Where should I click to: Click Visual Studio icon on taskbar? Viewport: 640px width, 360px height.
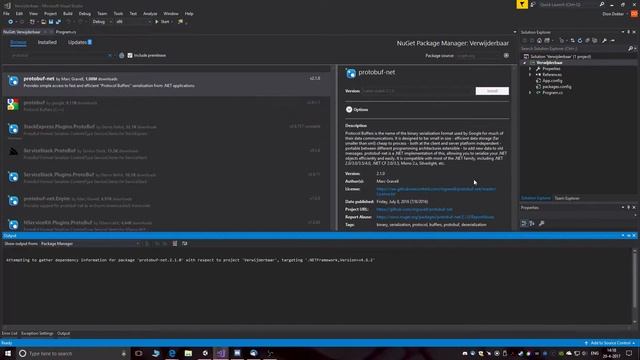tap(221, 353)
